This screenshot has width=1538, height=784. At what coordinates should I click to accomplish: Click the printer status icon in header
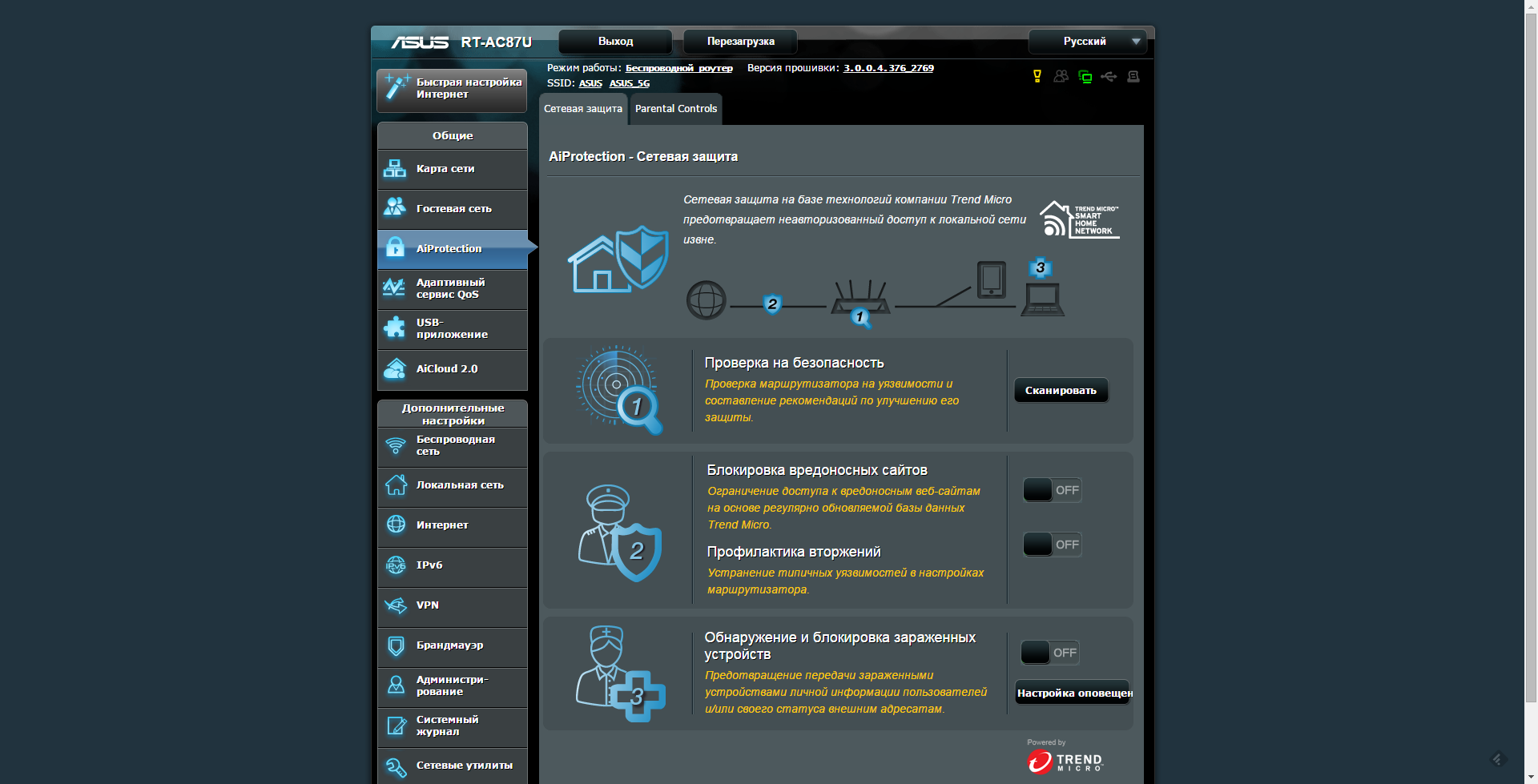pyautogui.click(x=1133, y=76)
